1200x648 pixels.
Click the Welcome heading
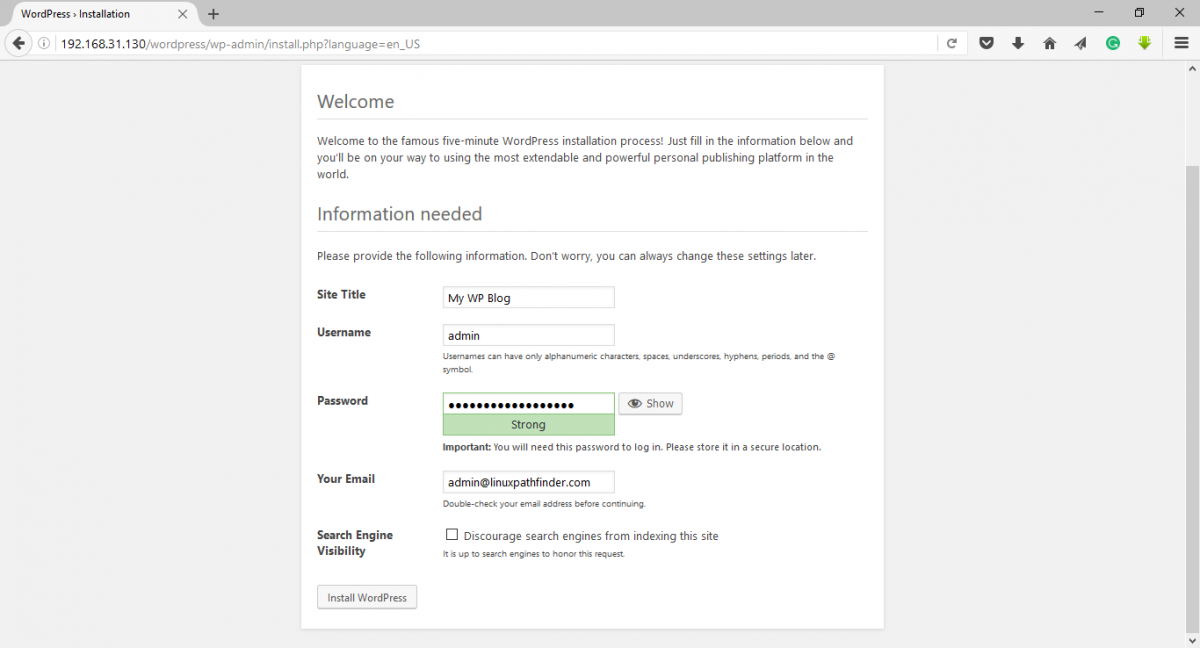[355, 102]
